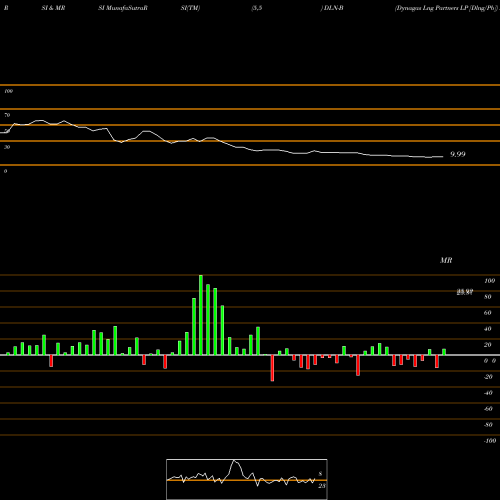
Task: Open the mini overview chart thumbnail
Action: pos(247,479)
